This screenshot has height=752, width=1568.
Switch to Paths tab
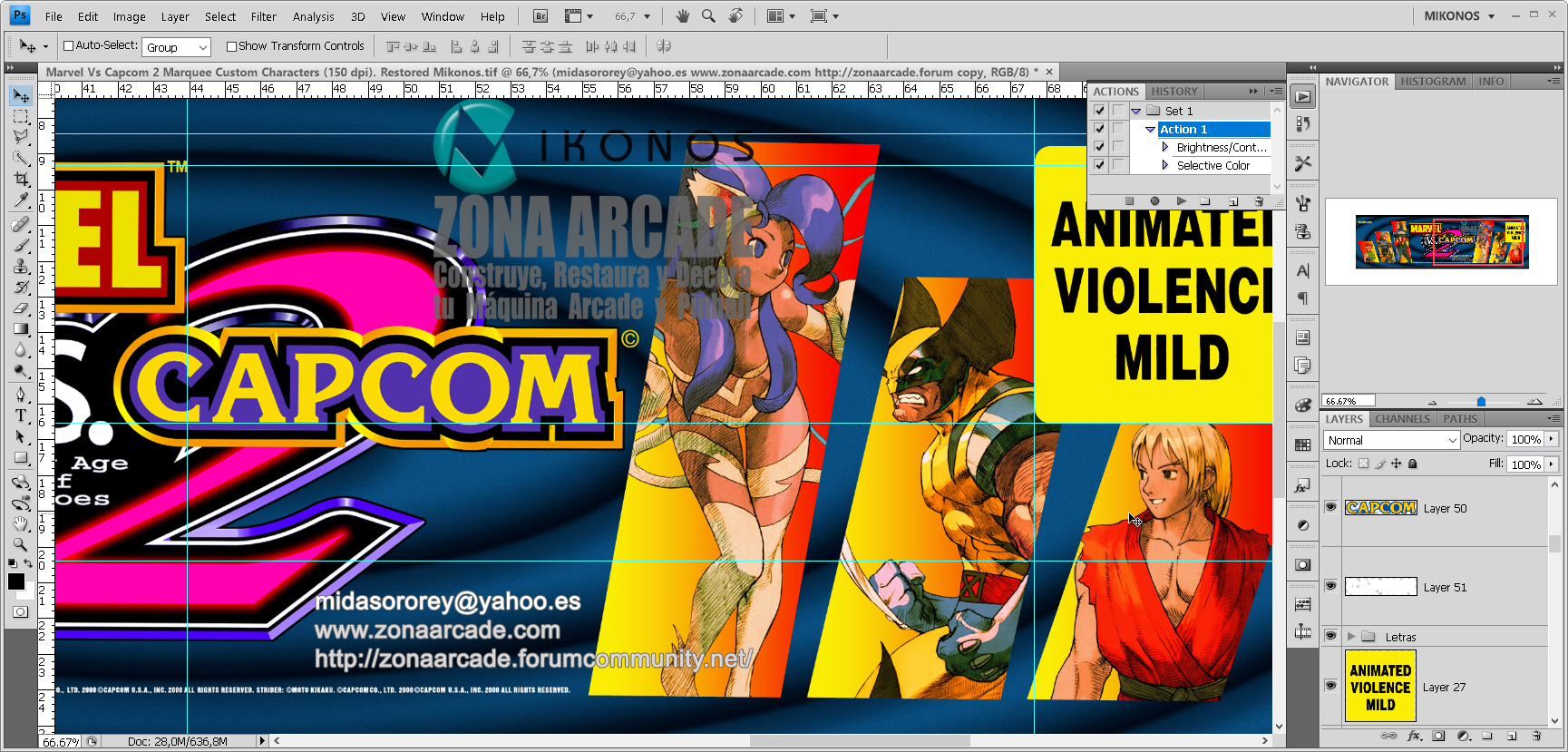(x=1460, y=419)
